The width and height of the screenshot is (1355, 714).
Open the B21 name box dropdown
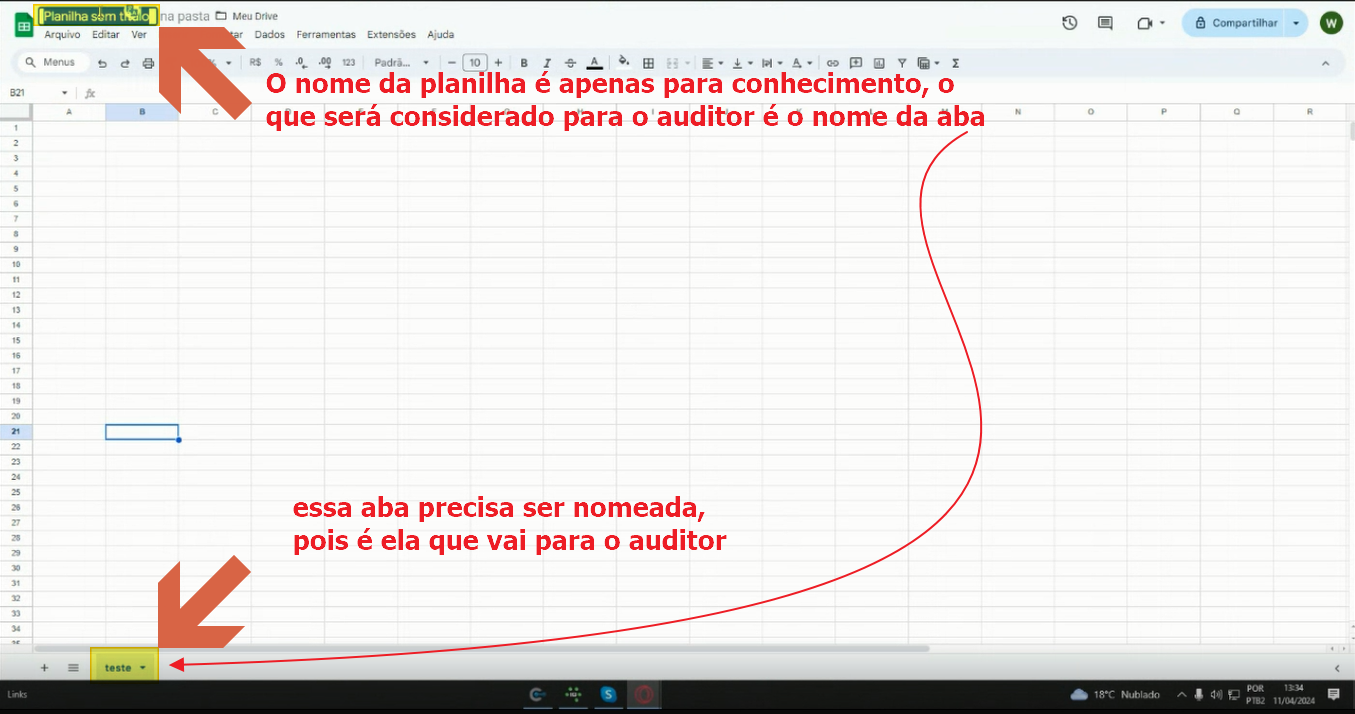65,93
